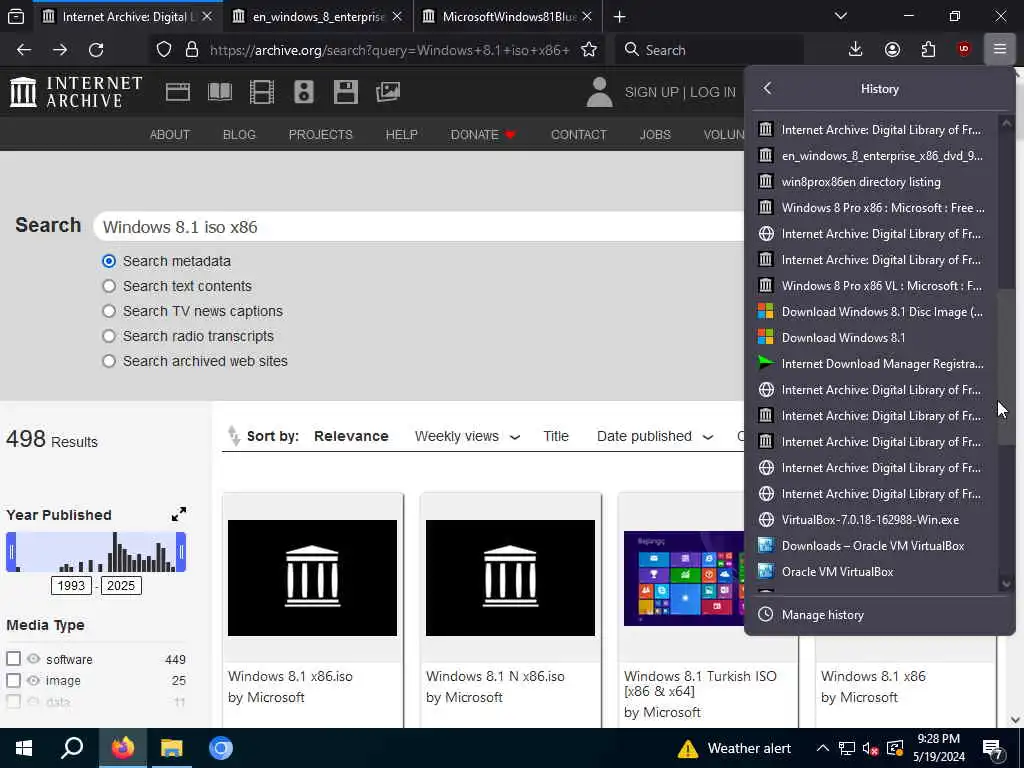Open the Software floppy disk icon
1024x768 pixels.
[345, 92]
